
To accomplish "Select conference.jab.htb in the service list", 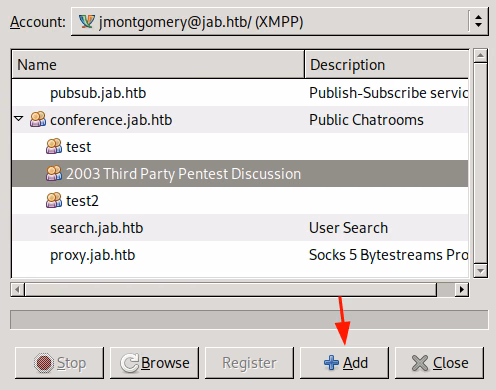I will [240, 120].
